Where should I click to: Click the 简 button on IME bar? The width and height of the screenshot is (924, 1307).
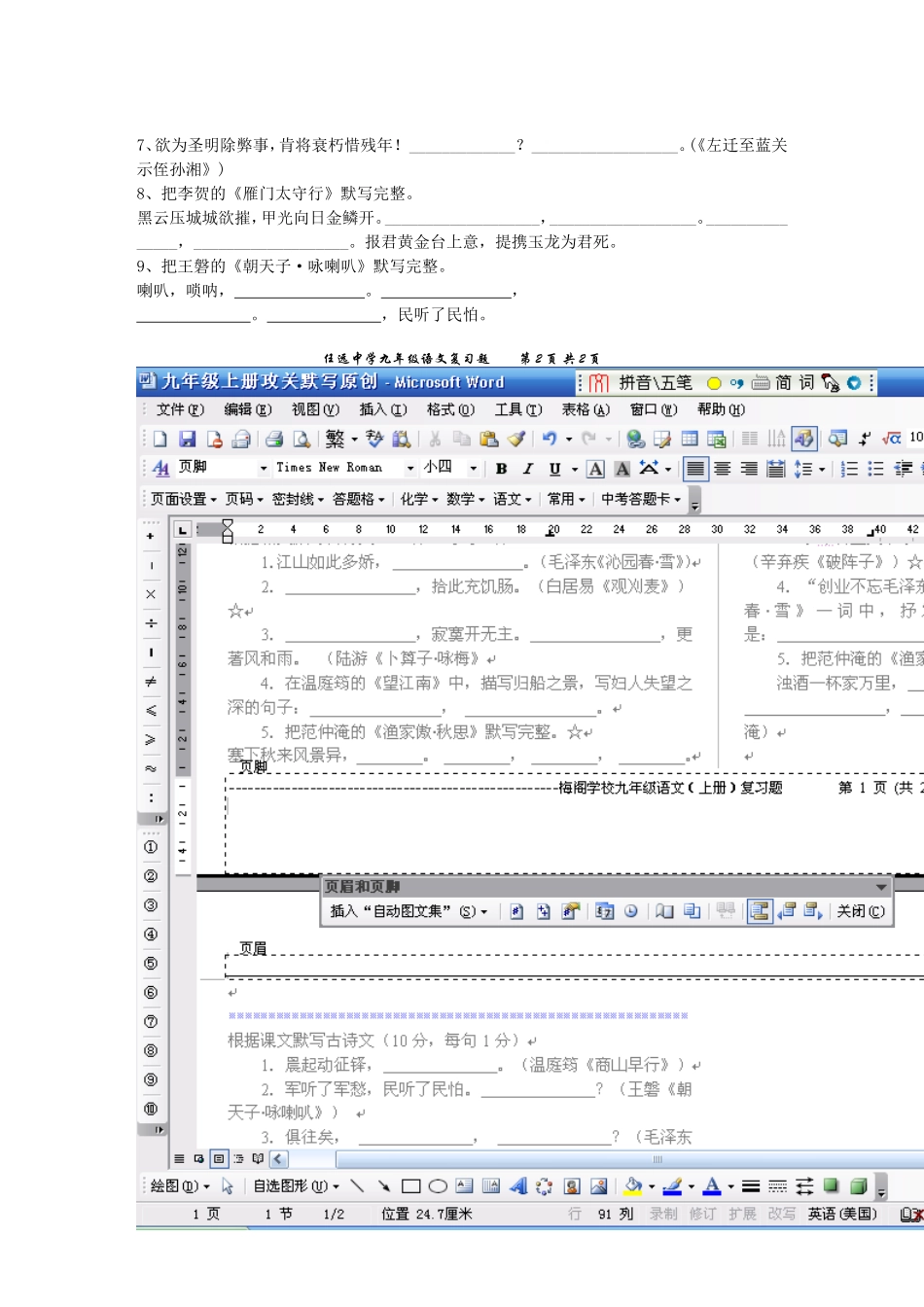pos(784,383)
